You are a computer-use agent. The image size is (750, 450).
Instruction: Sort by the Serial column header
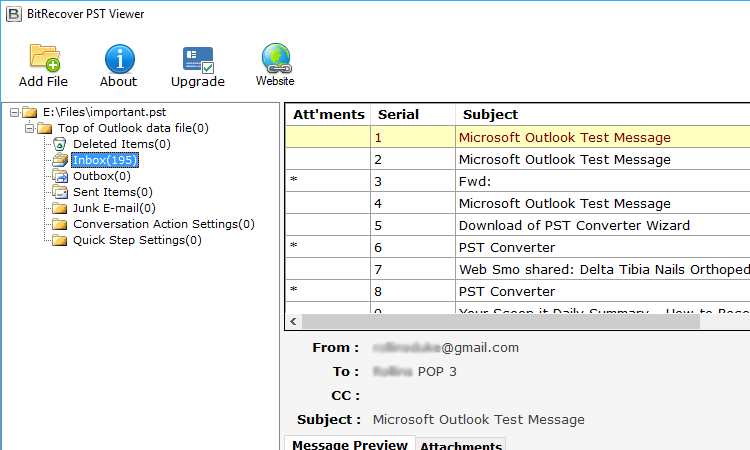(x=413, y=115)
